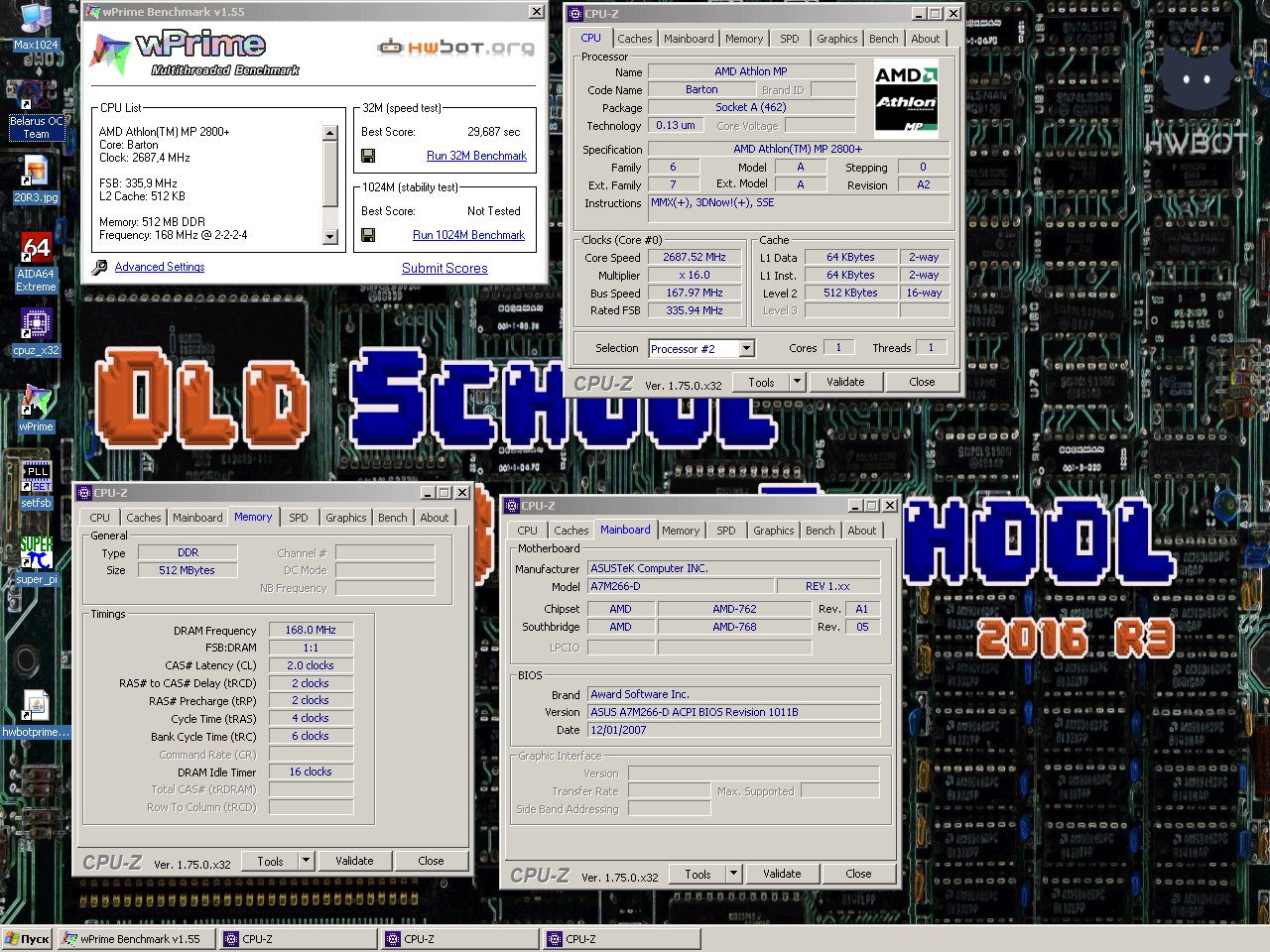
Task: Expand the Tools arrow in CPU window
Action: point(797,382)
